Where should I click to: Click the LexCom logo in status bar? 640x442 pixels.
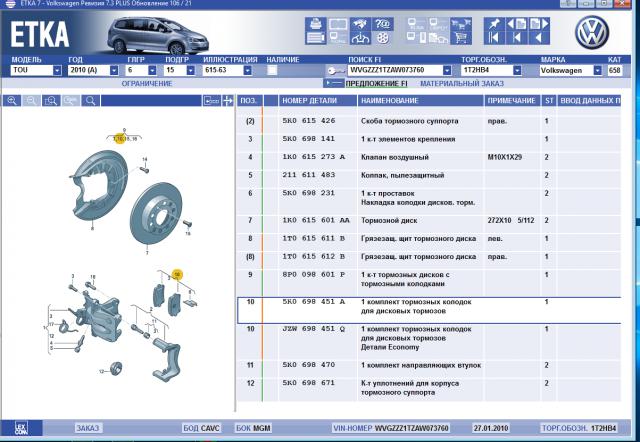21,428
